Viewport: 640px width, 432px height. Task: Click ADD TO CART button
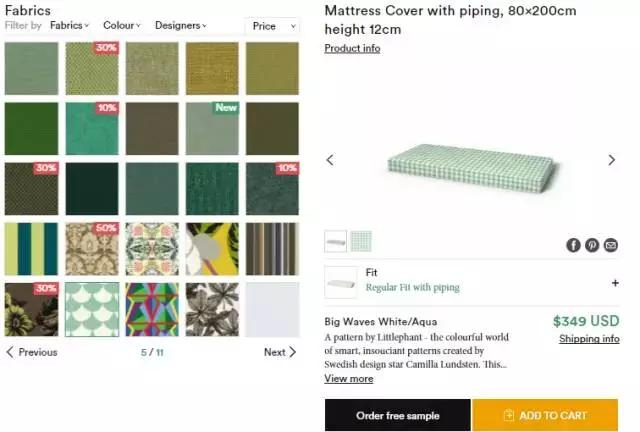545,415
